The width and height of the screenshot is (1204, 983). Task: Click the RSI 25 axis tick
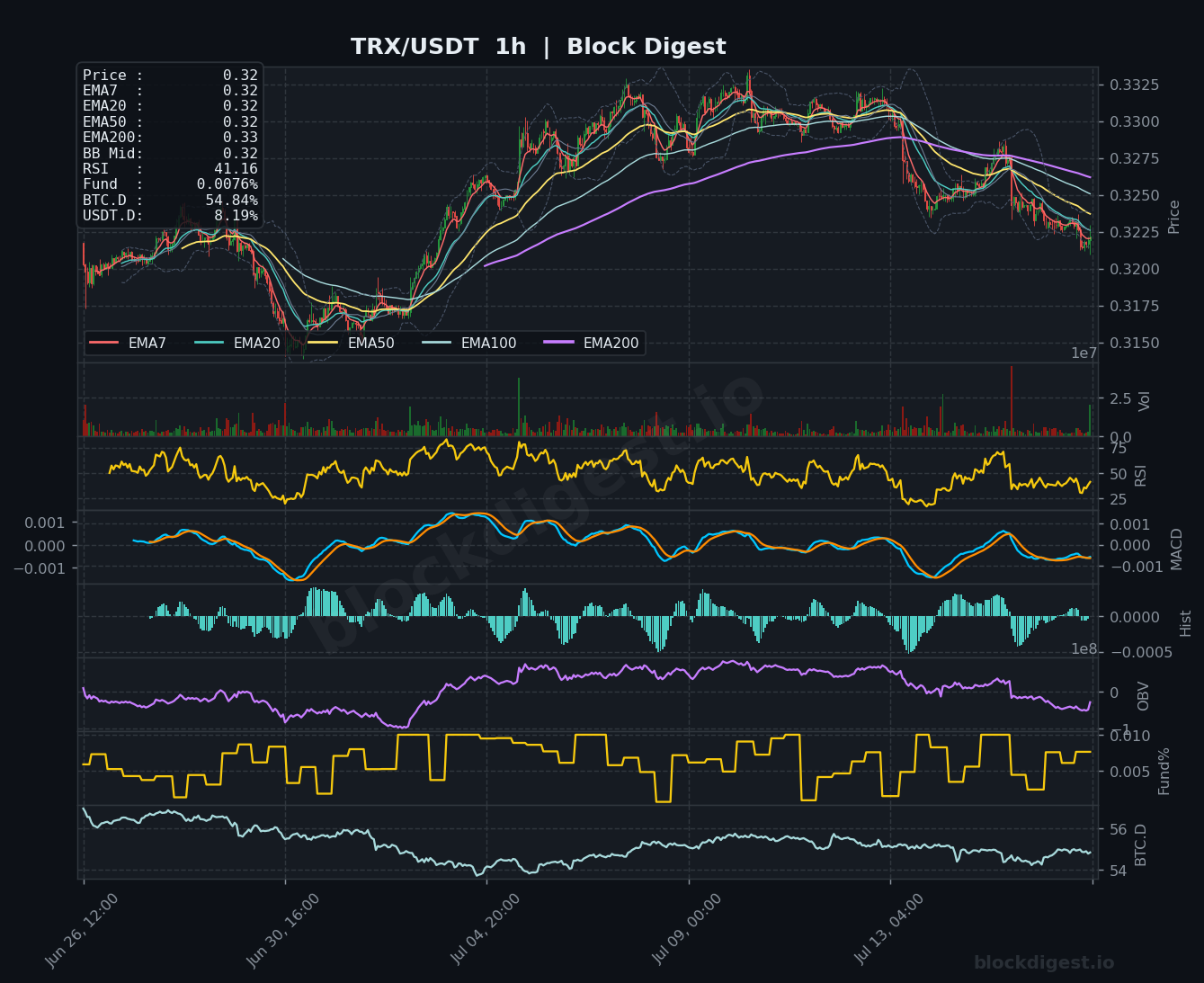pos(1118,500)
